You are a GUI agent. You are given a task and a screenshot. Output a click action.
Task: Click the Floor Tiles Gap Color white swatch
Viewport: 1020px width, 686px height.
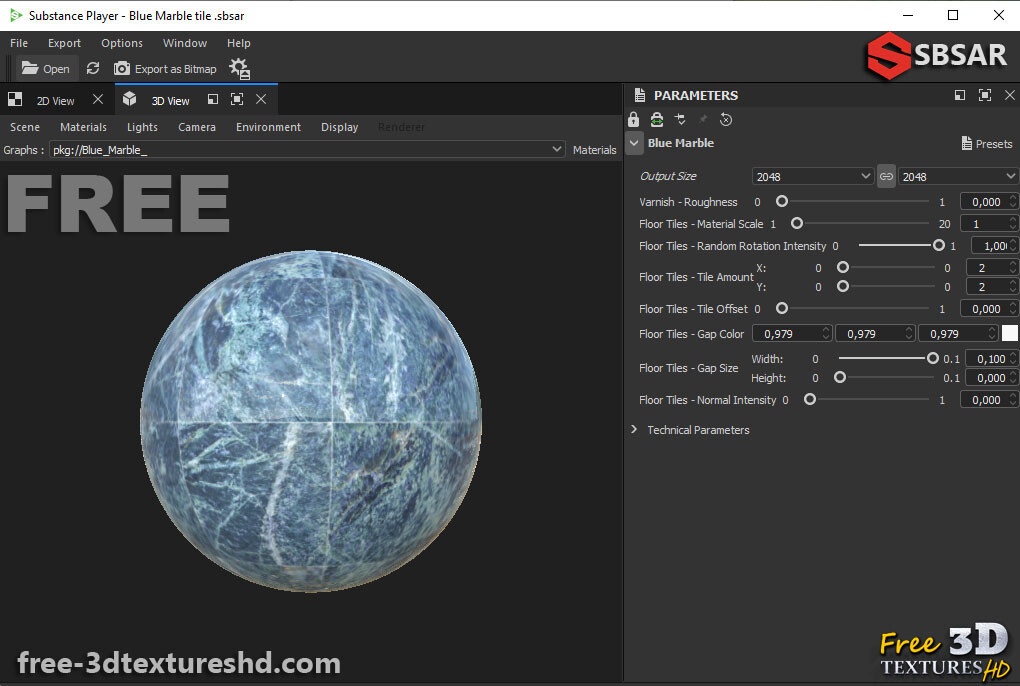point(1009,333)
